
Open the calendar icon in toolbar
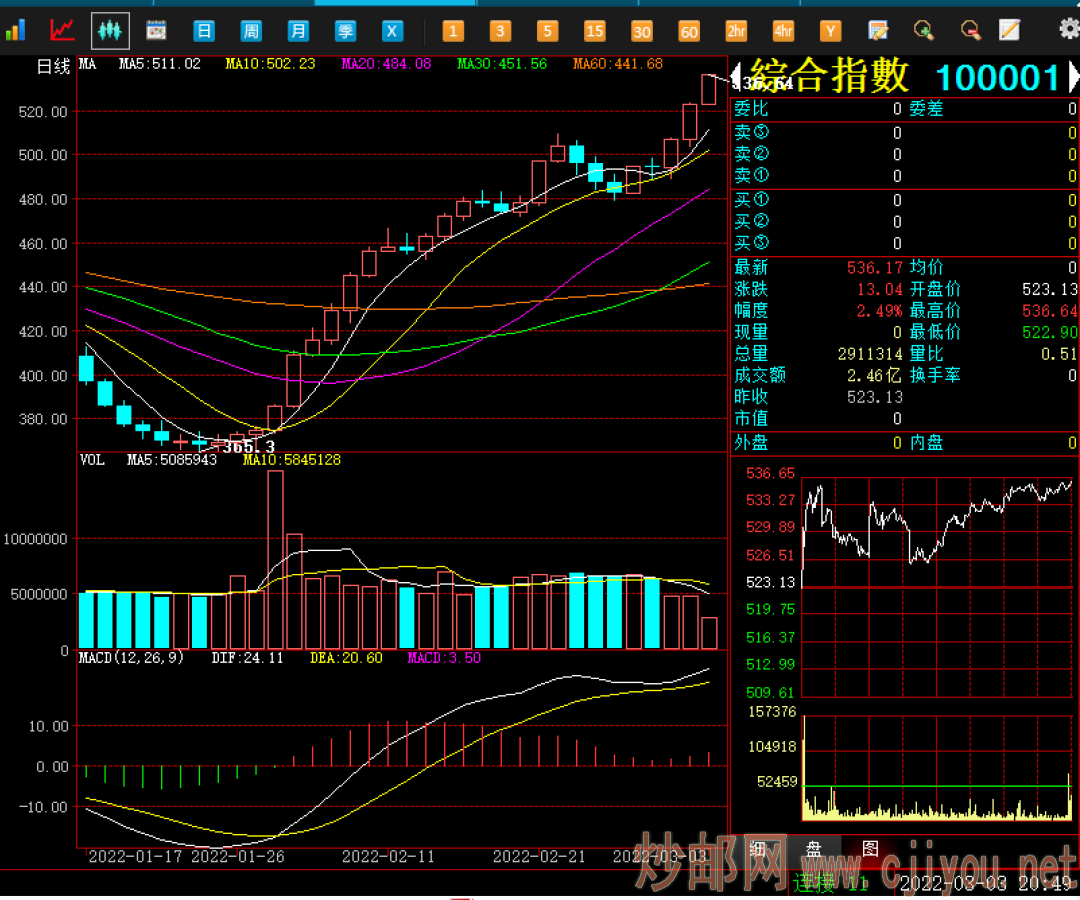156,31
